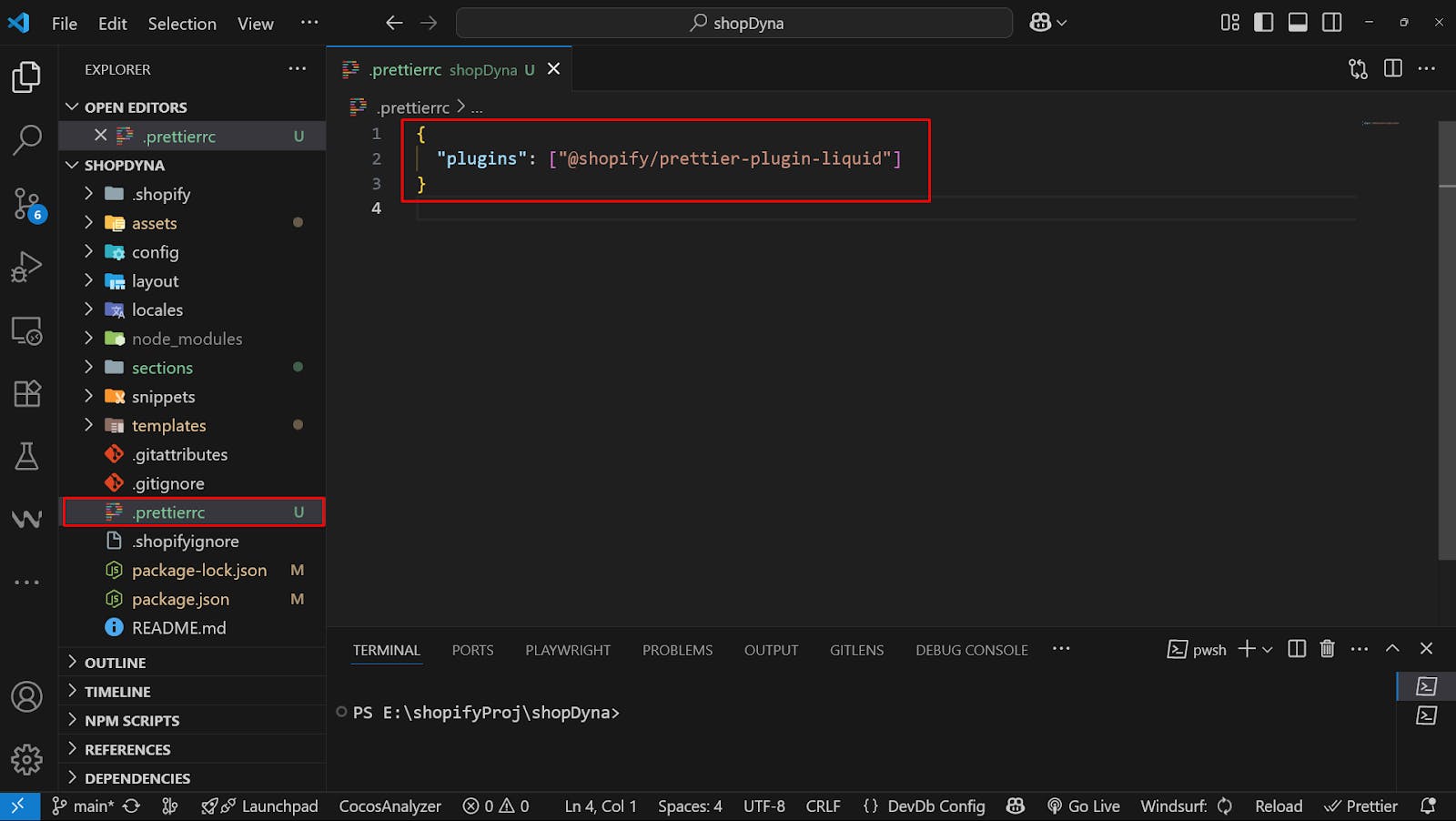Expand the NPM SCRIPTS section
Viewport: 1456px width, 821px height.
coord(132,721)
